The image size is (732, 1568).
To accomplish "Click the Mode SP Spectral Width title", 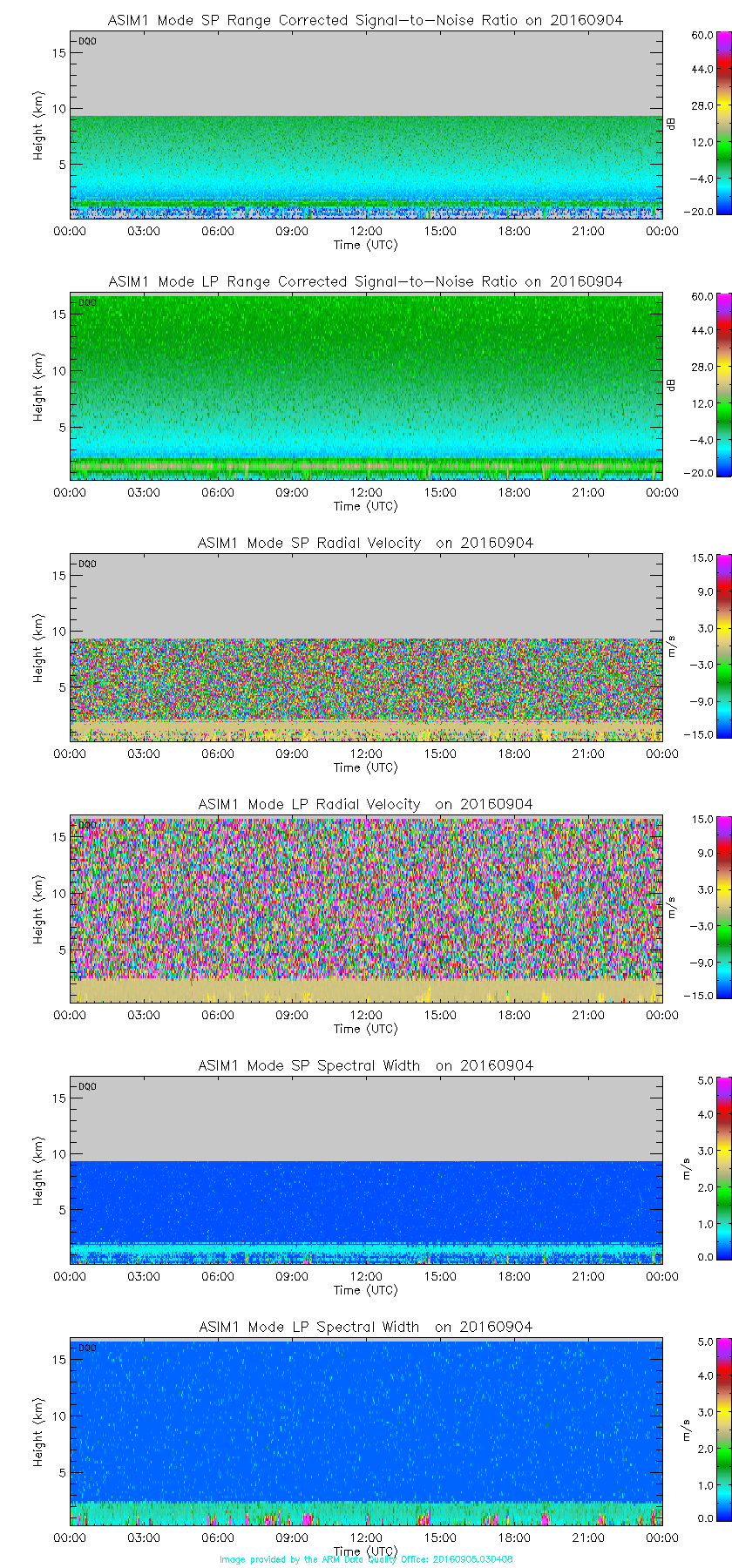I will [x=365, y=1065].
